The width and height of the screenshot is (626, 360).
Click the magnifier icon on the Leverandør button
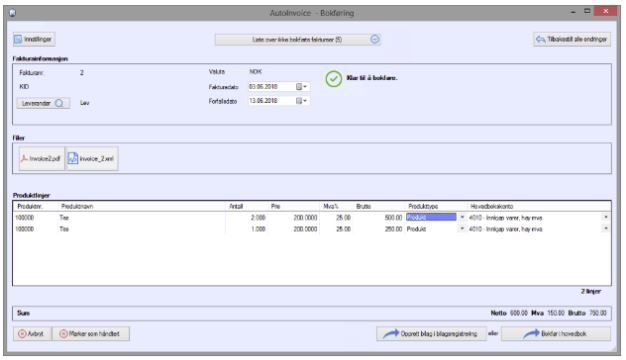pos(59,103)
